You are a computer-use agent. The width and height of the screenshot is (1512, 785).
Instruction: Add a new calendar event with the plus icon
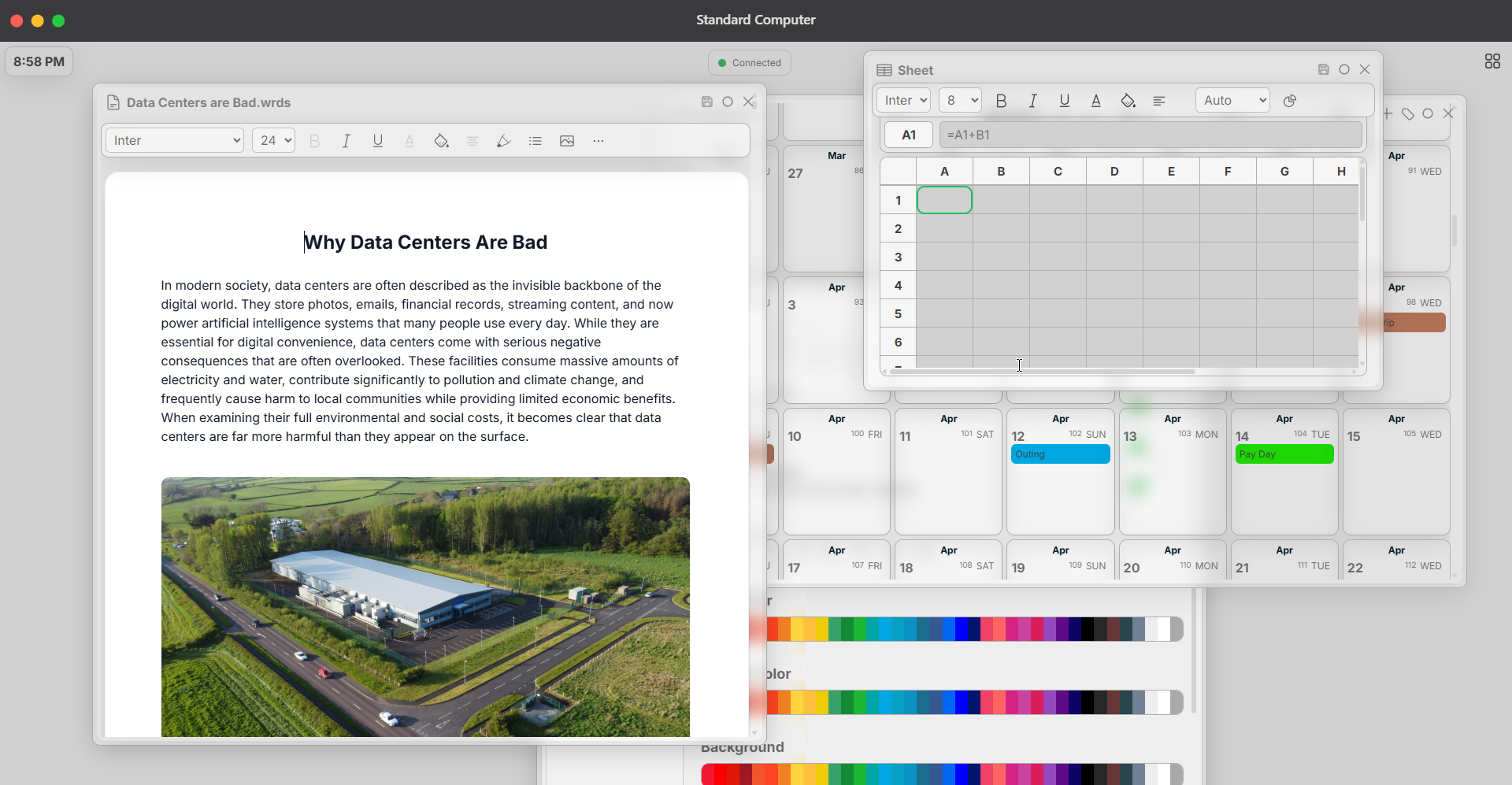[x=1388, y=114]
